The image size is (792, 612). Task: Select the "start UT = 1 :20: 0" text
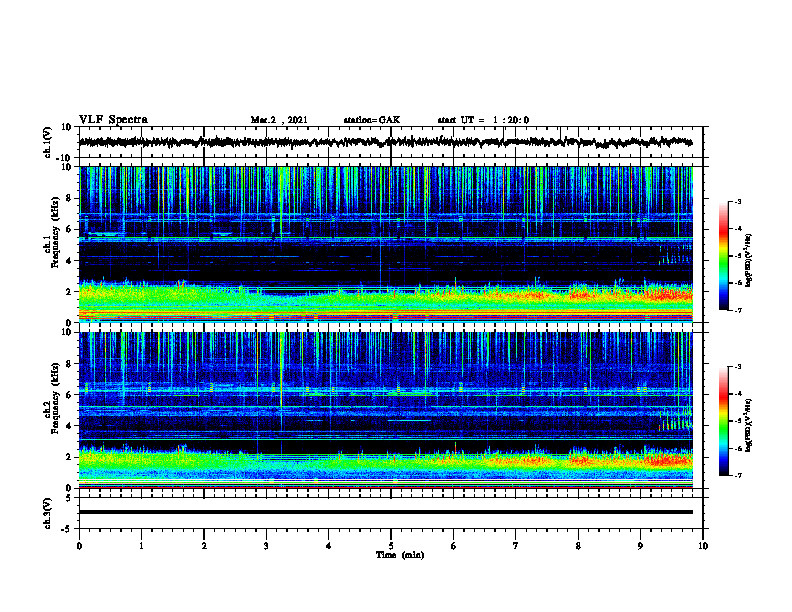click(483, 120)
